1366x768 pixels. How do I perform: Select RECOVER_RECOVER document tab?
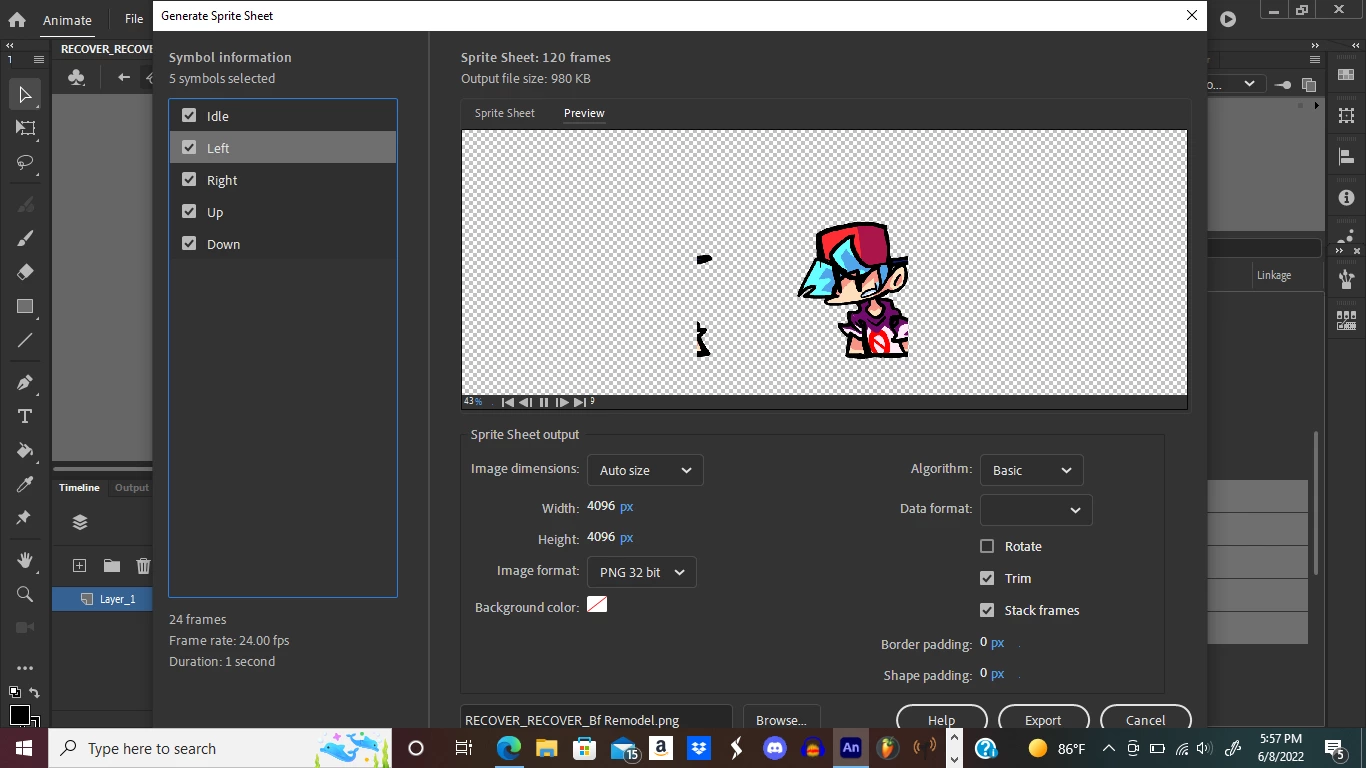tap(106, 49)
